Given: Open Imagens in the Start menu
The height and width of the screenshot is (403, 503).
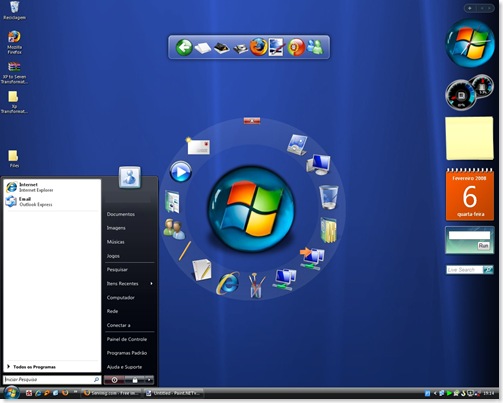Looking at the screenshot, I should (x=116, y=228).
